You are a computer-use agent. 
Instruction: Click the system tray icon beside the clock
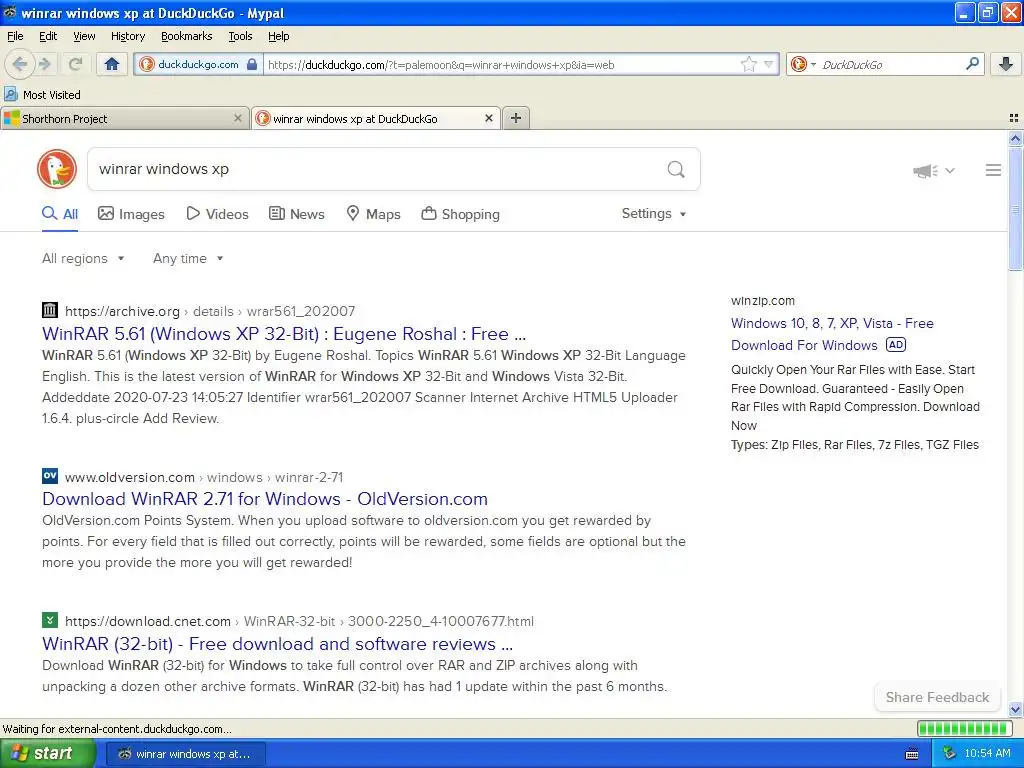[x=949, y=754]
